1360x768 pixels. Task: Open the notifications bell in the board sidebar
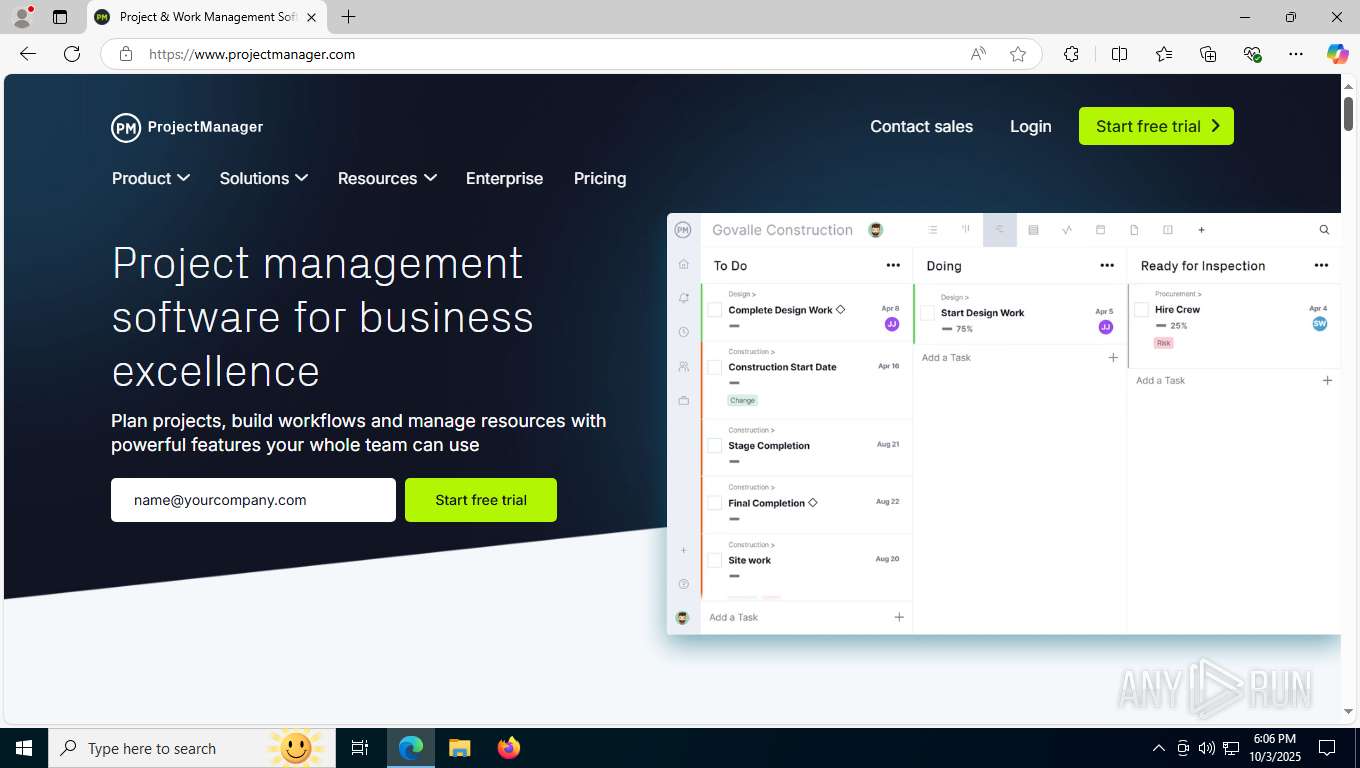click(684, 298)
